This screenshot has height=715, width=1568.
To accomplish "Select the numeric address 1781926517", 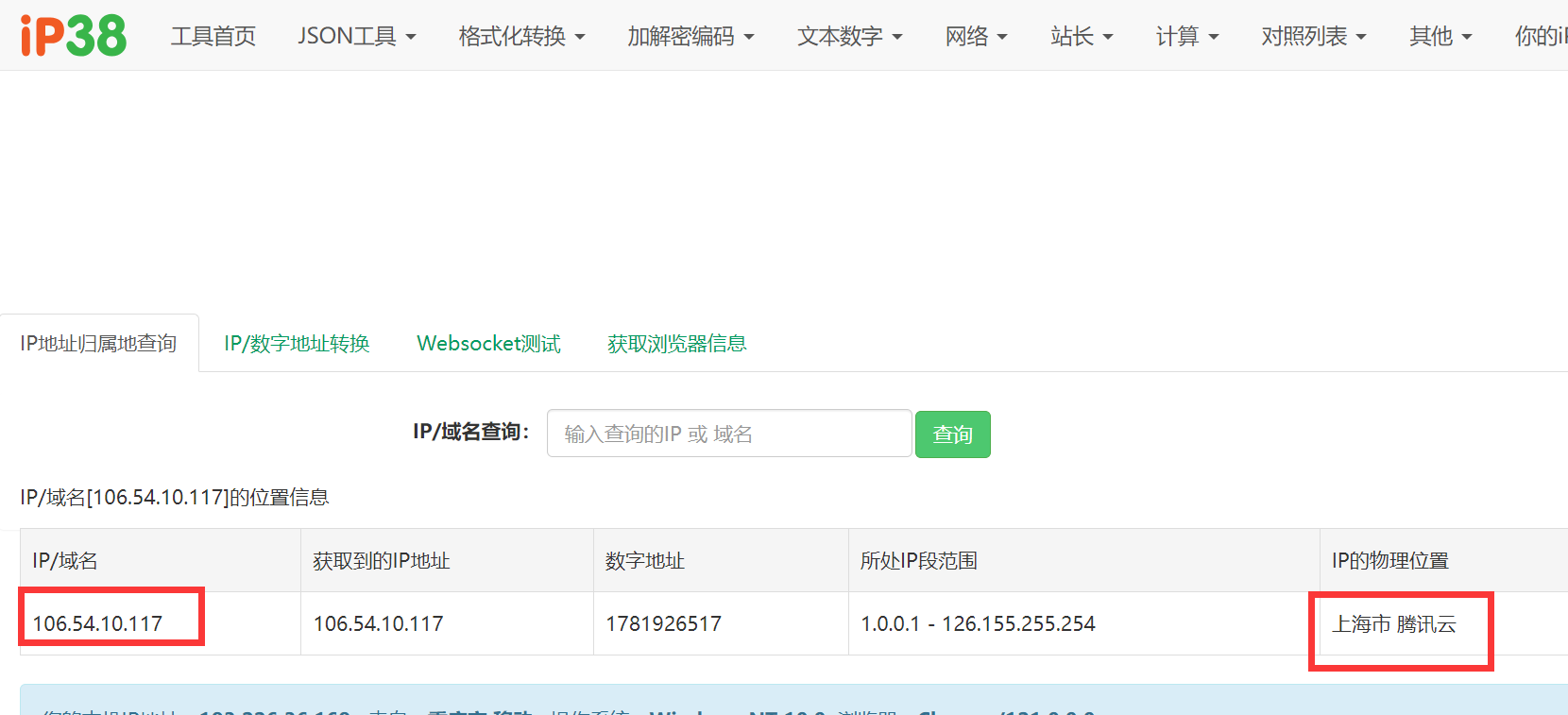I will point(663,623).
